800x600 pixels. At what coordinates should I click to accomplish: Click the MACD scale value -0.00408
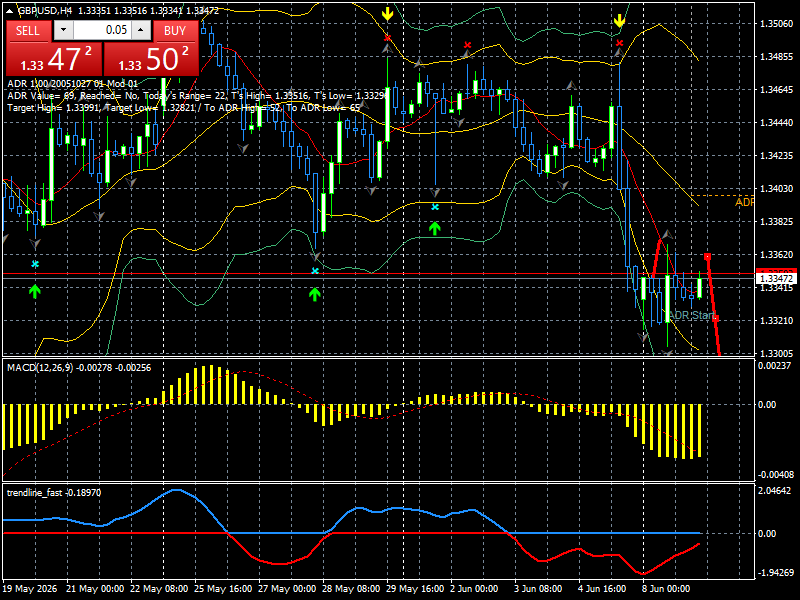[x=776, y=475]
